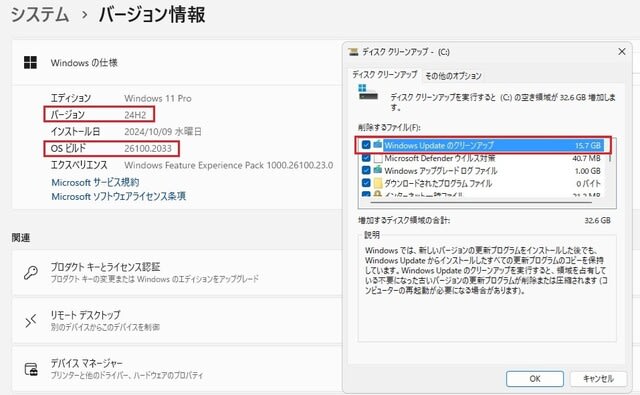Switch to その他のオプション tab
Screen dimensions: 640x395
click(453, 76)
